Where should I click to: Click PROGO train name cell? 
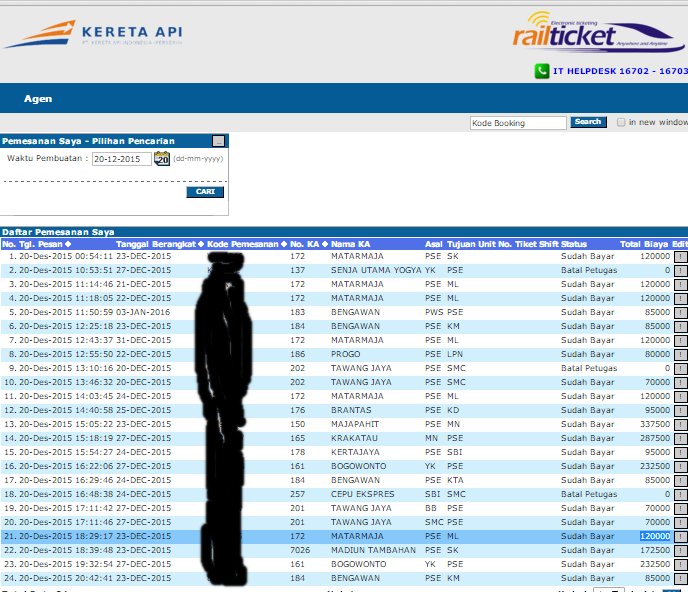tap(345, 354)
